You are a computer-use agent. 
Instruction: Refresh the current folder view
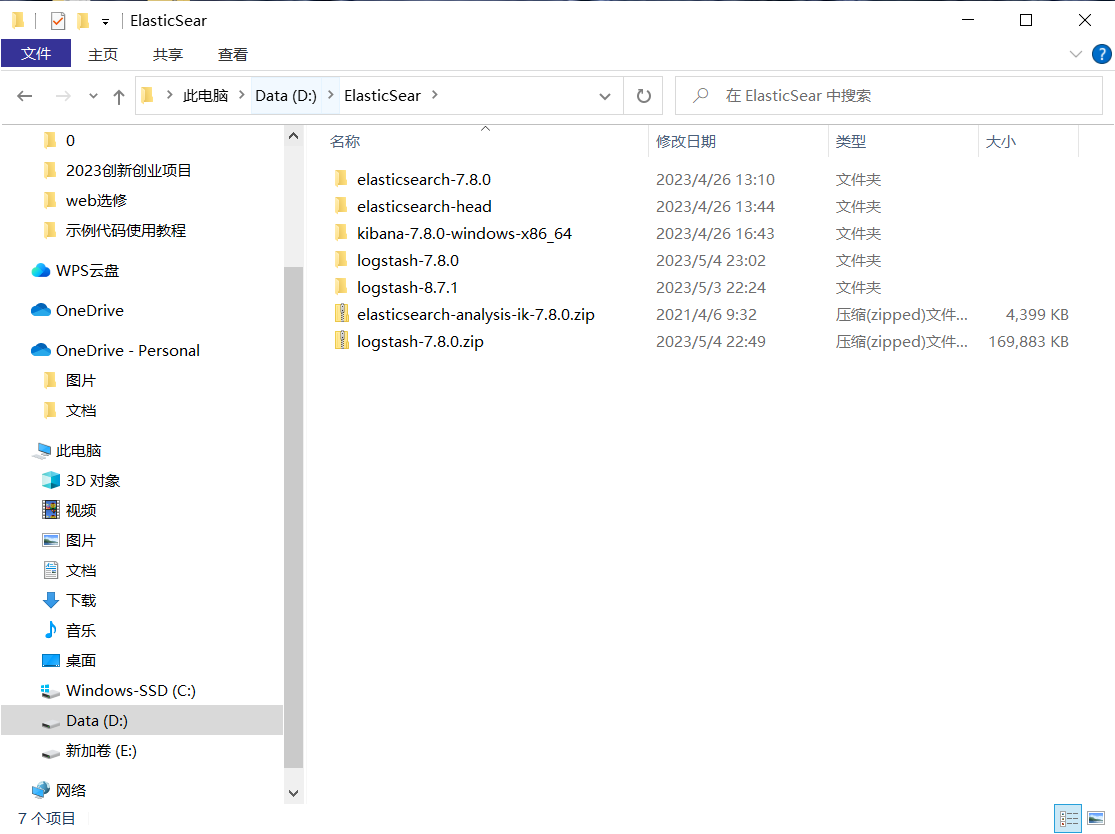coord(644,96)
